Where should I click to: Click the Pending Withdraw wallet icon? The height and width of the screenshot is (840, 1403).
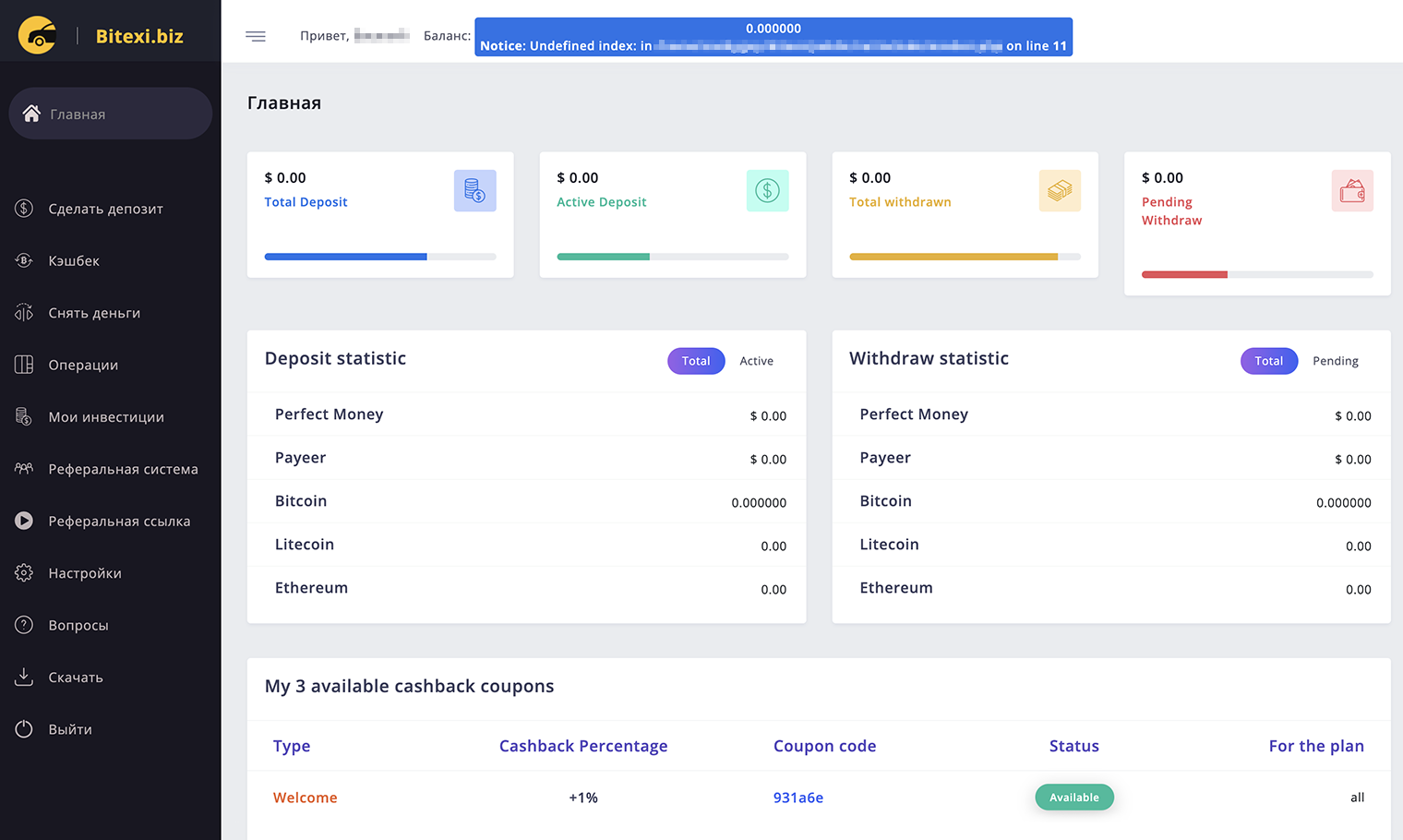pyautogui.click(x=1352, y=190)
